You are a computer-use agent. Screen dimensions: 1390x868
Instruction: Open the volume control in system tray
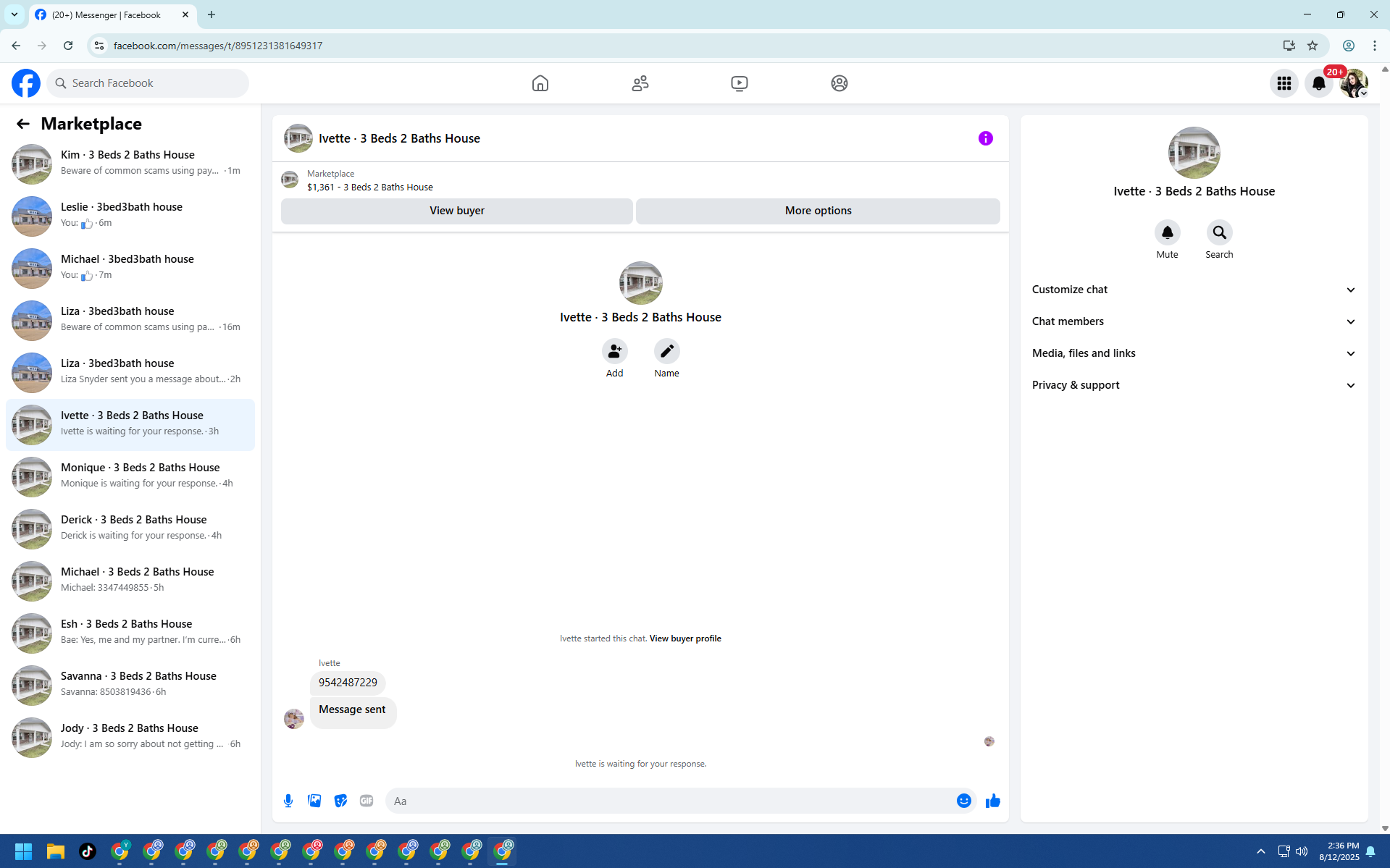click(x=1302, y=851)
